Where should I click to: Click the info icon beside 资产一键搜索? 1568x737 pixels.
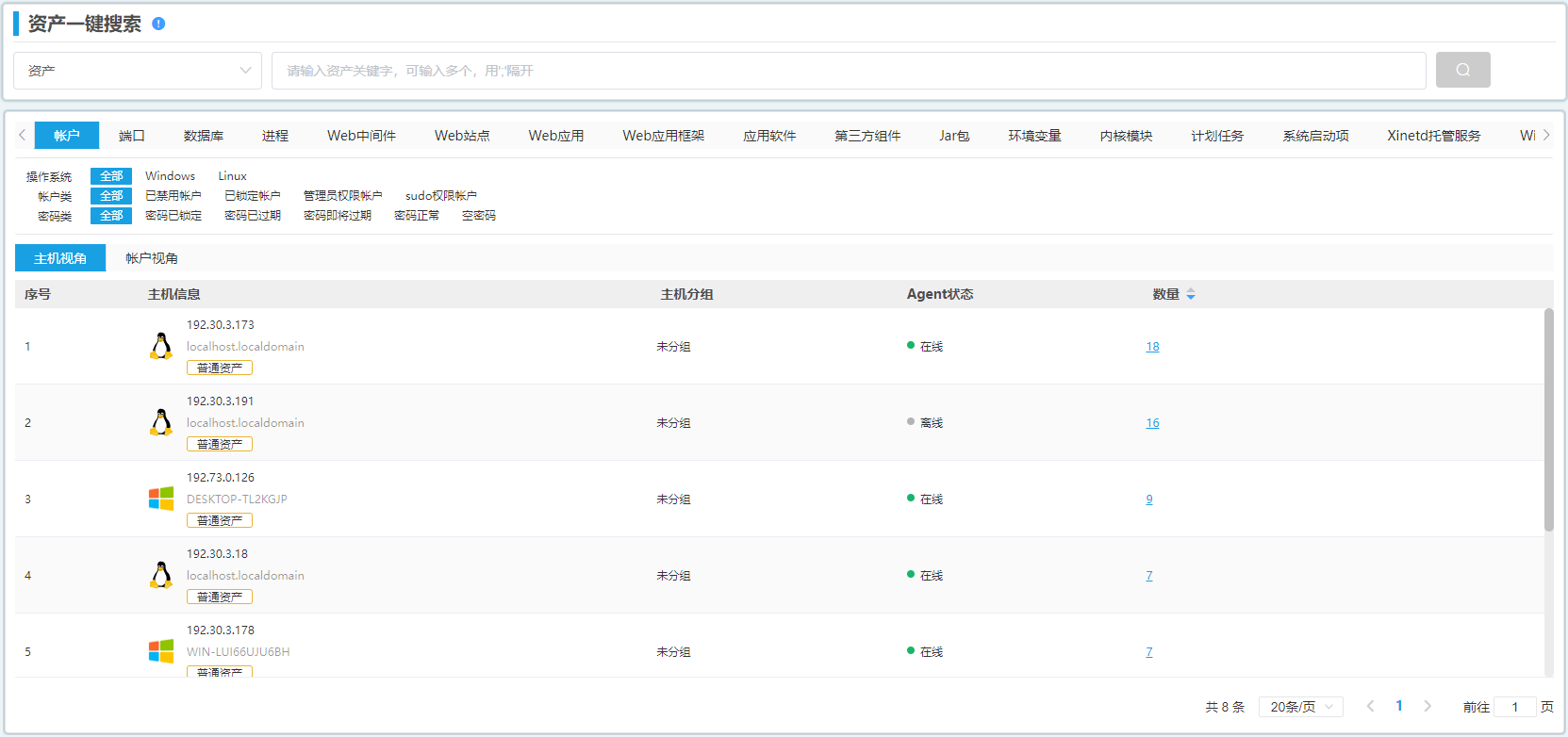pos(158,24)
